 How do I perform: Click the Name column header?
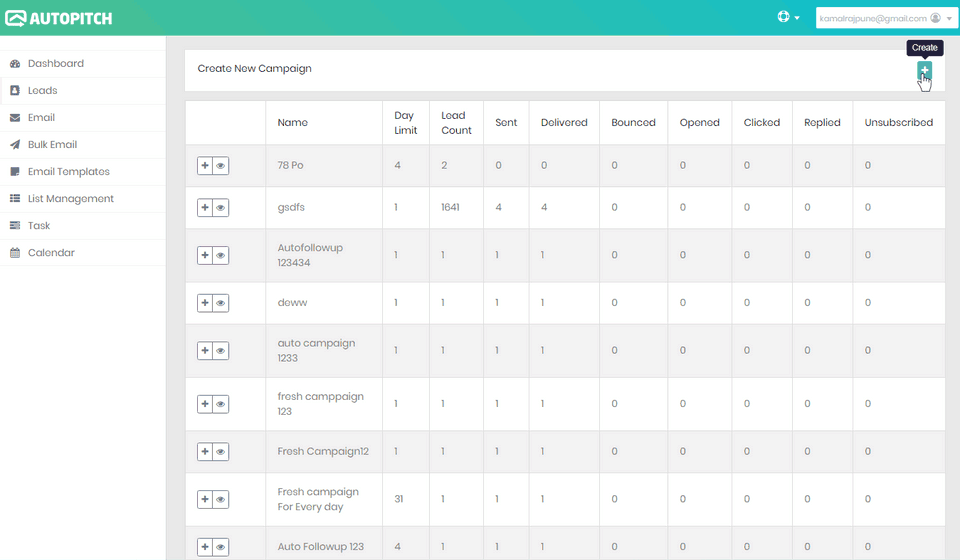[x=293, y=122]
